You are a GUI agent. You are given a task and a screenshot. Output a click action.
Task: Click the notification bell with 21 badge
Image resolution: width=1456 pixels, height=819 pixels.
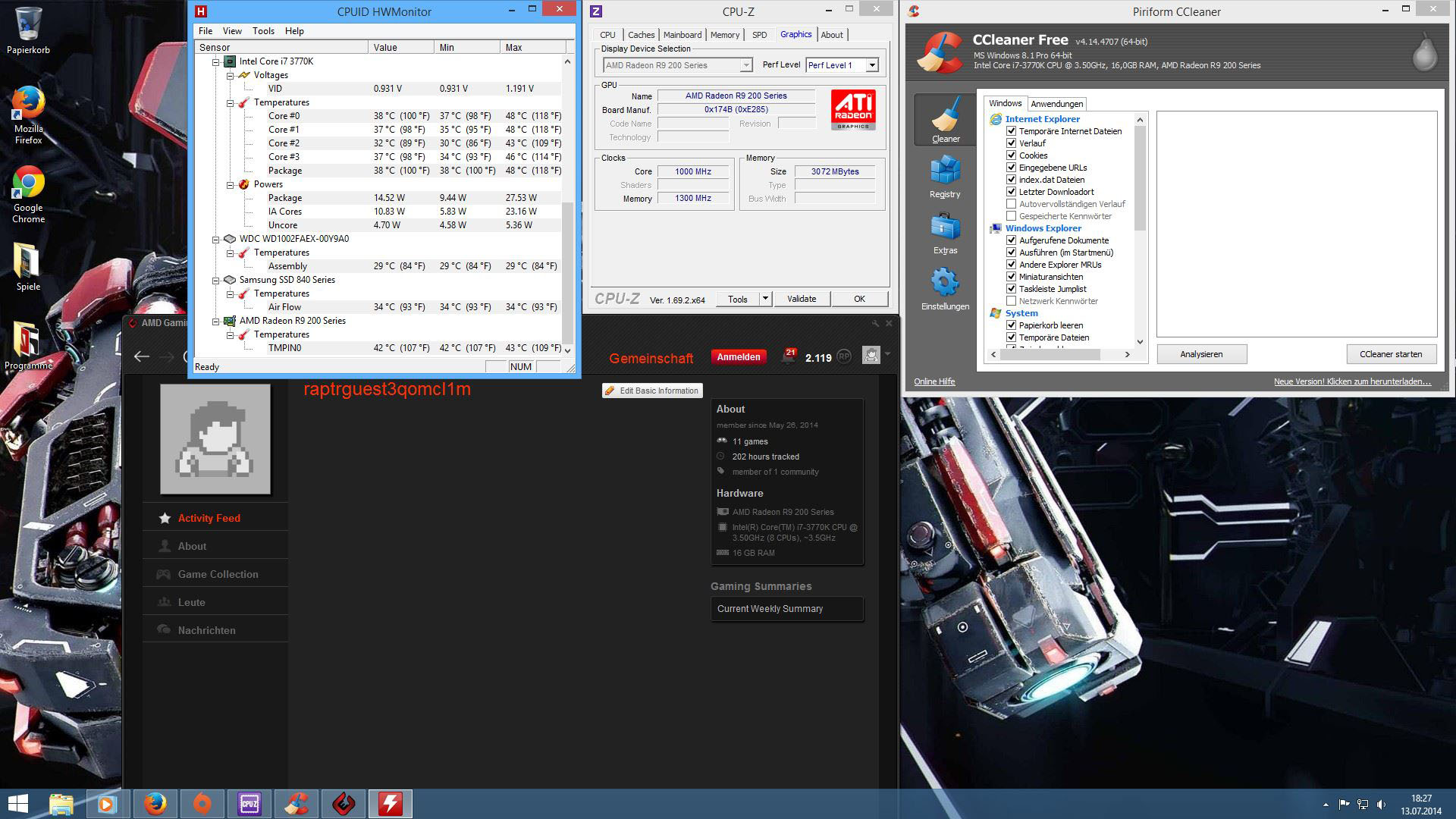(x=789, y=357)
